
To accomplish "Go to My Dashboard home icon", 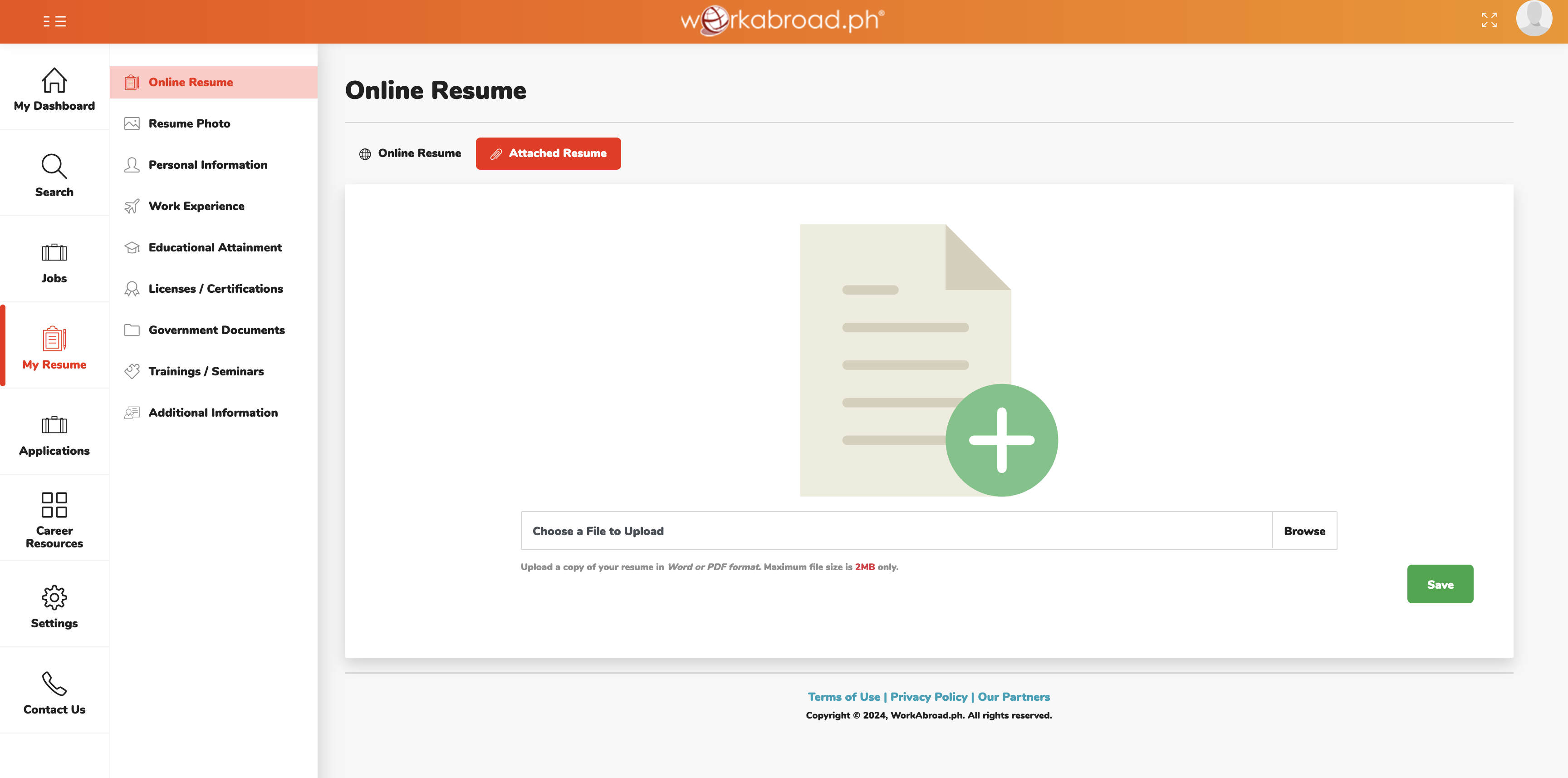I will 54,80.
